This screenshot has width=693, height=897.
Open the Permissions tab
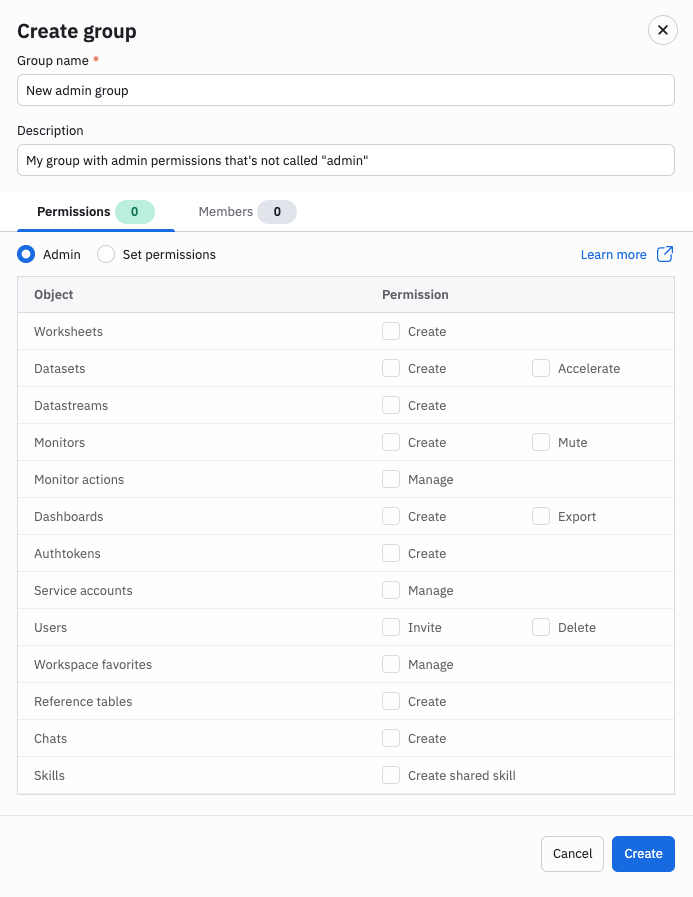point(96,212)
